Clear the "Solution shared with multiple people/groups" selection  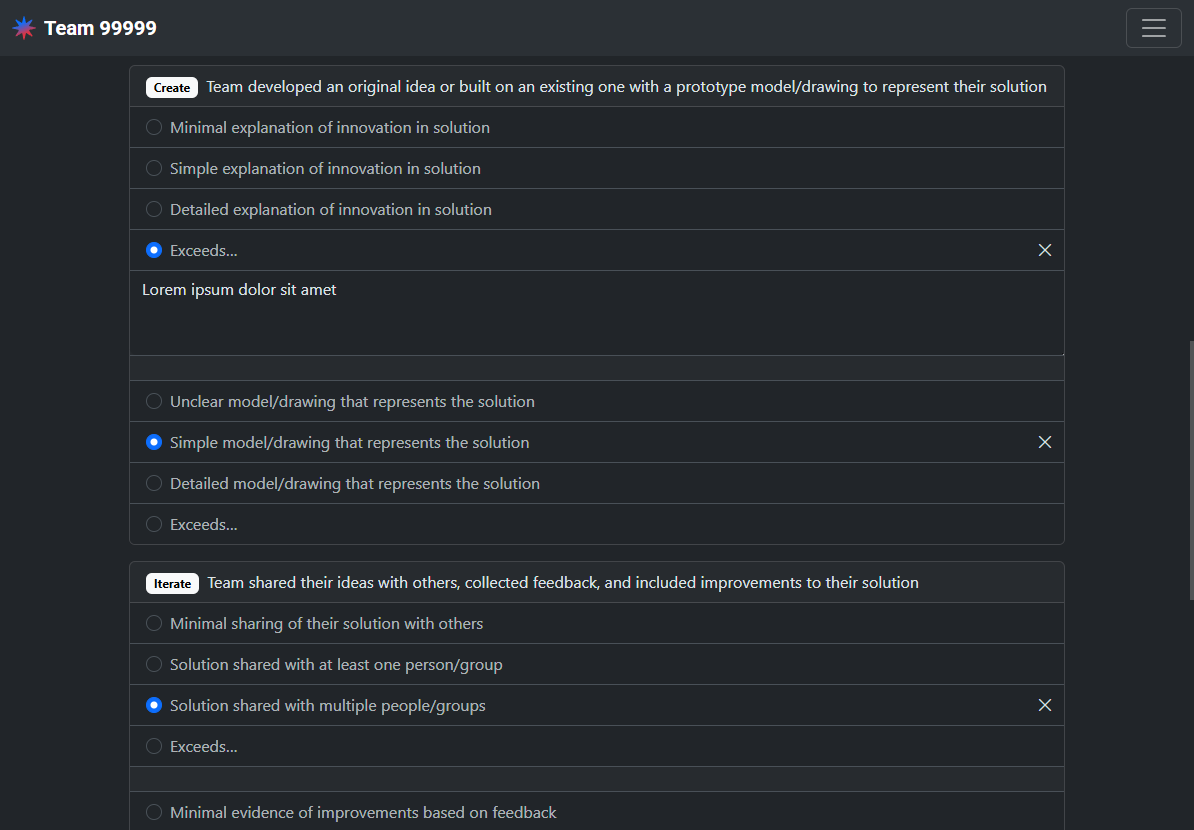point(1045,705)
